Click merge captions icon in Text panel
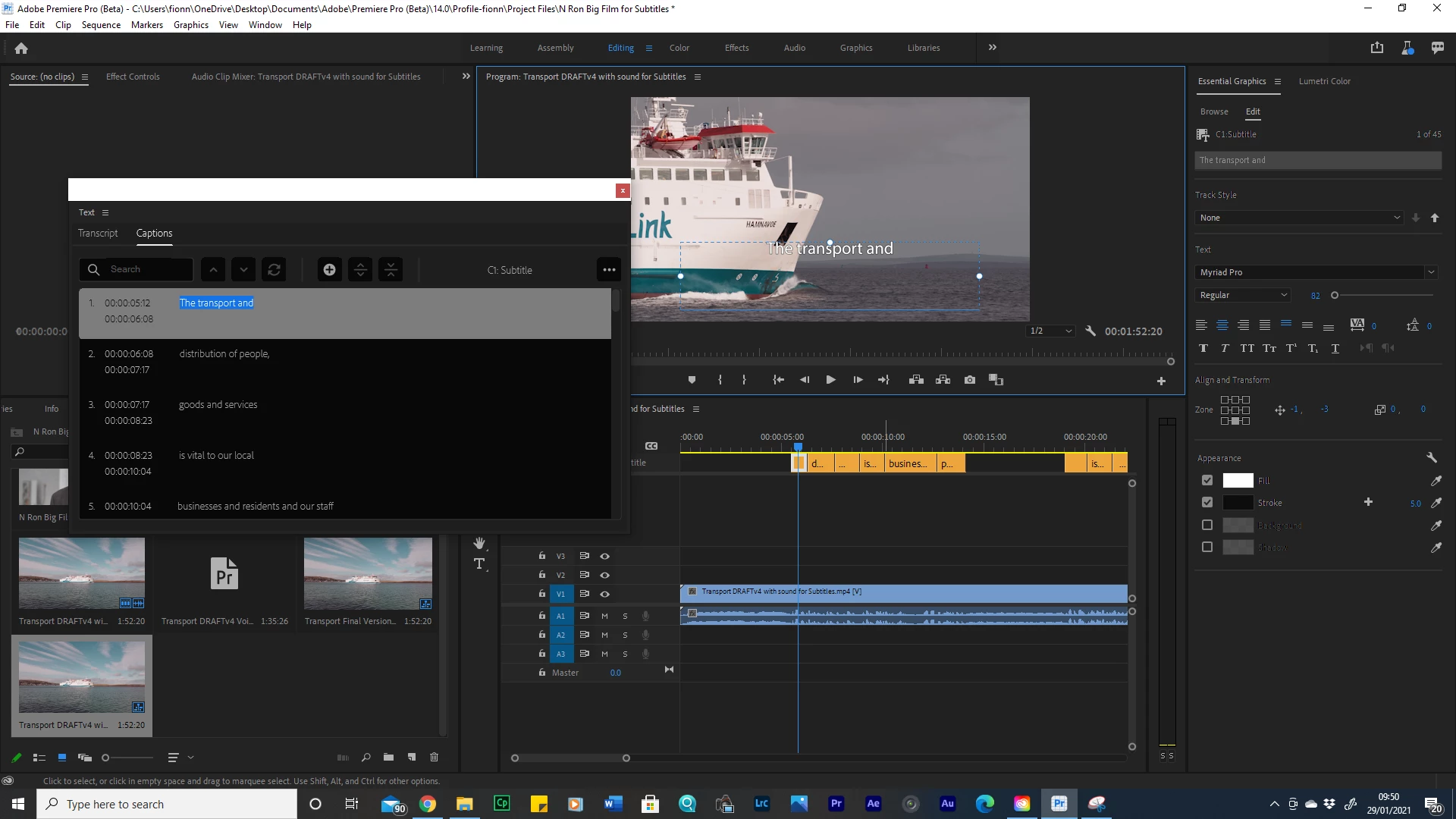 391,270
